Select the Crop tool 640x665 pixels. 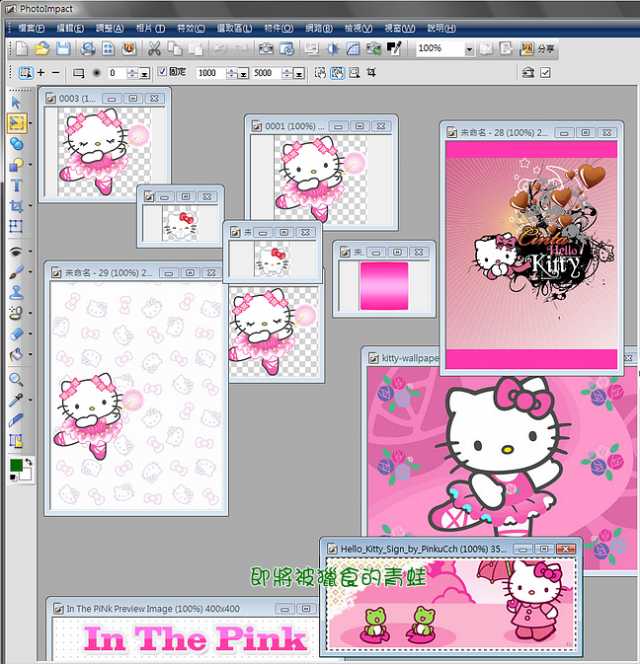16,206
